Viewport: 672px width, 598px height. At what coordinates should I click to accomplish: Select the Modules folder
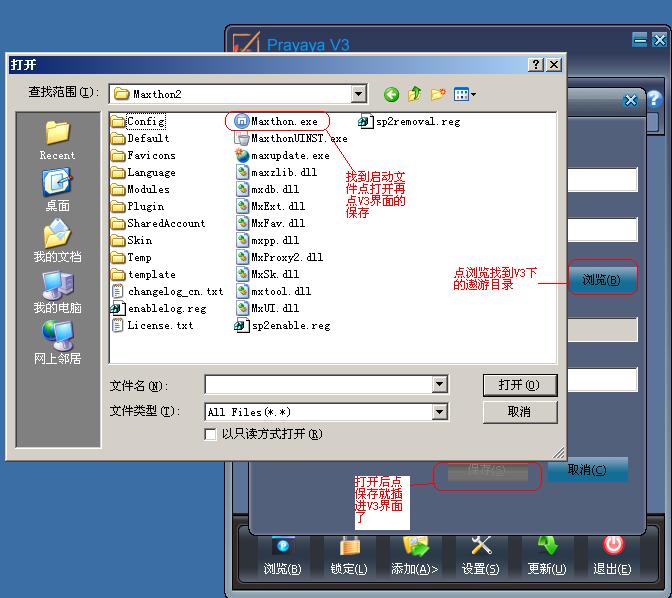tap(140, 189)
